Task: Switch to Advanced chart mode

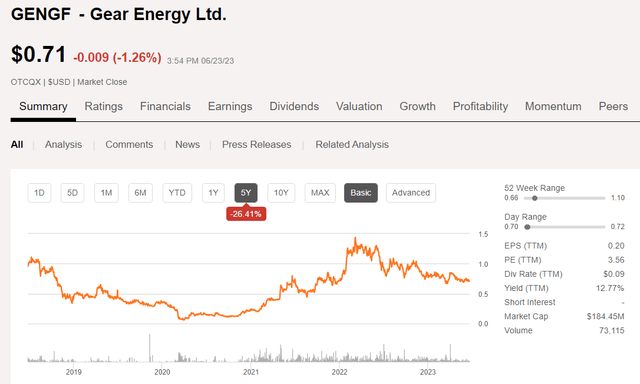Action: point(411,193)
